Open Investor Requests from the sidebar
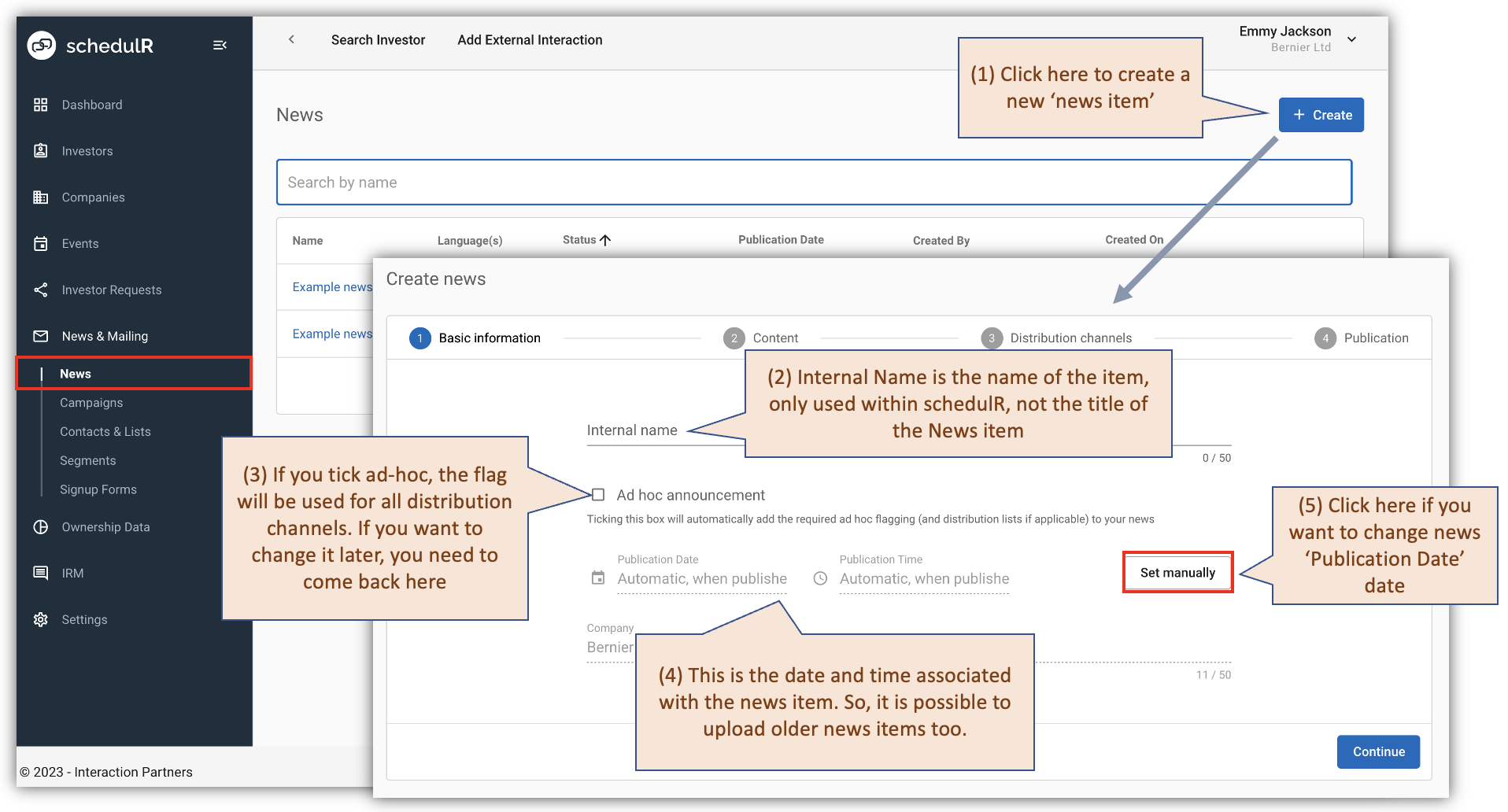Viewport: 1508px width, 812px height. [111, 290]
